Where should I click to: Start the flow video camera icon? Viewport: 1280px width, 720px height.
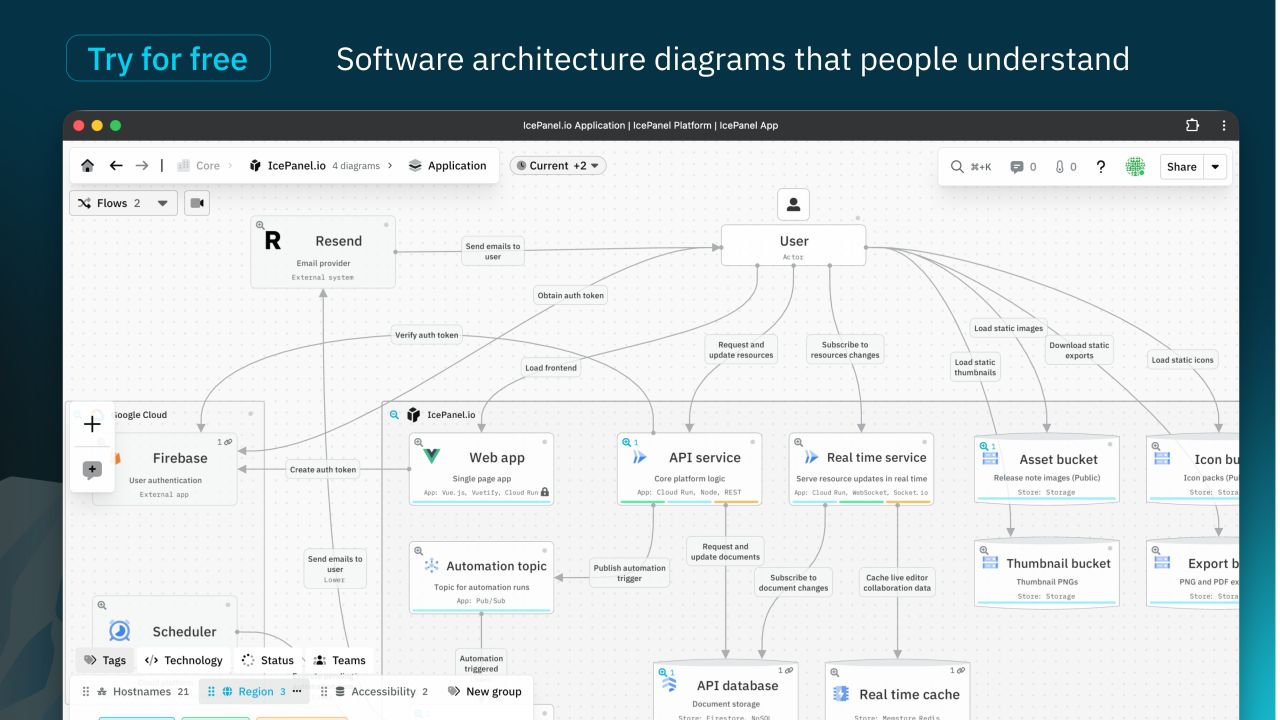(x=197, y=203)
